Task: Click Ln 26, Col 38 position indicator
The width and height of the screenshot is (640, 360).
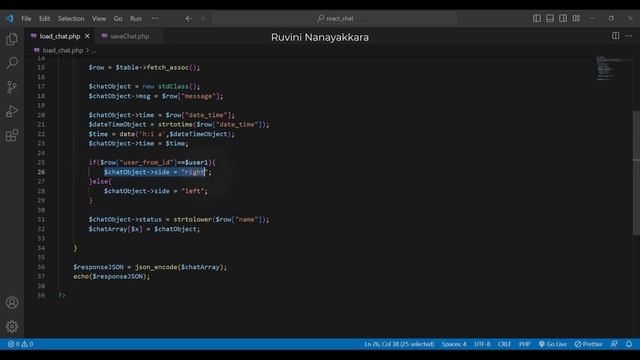Action: tap(399, 344)
